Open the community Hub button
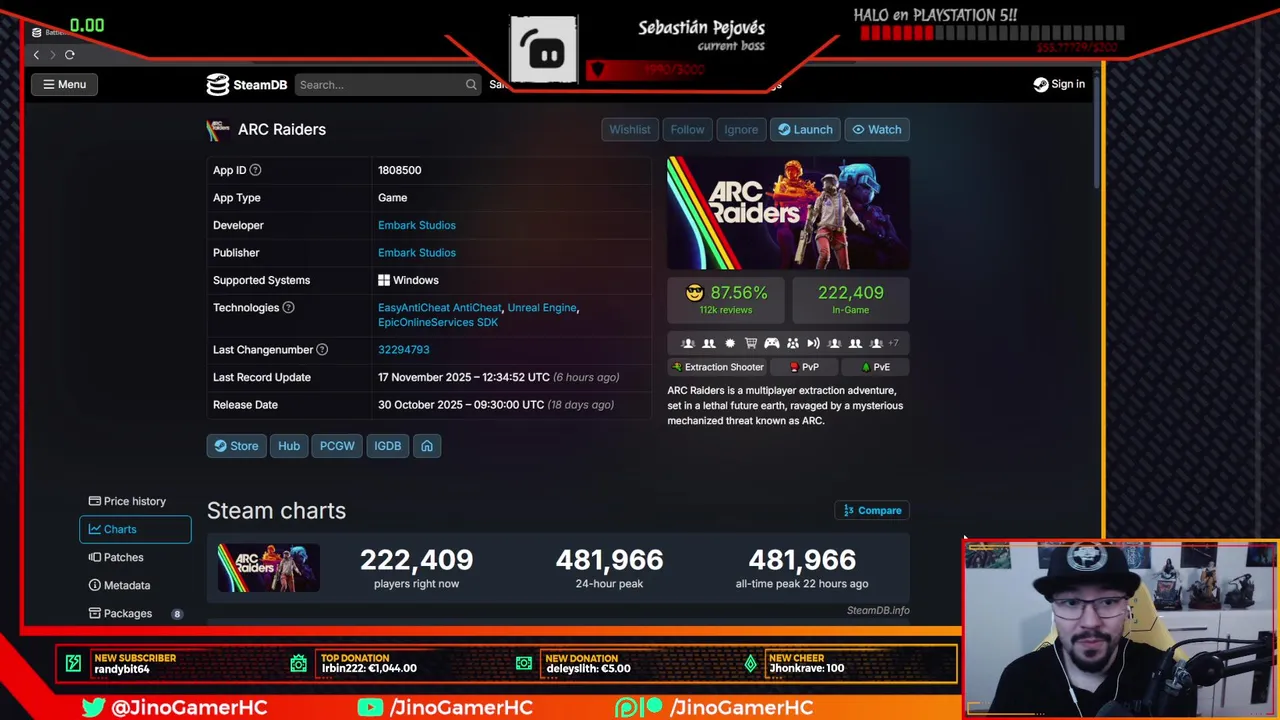Image resolution: width=1280 pixels, height=720 pixels. pyautogui.click(x=289, y=446)
